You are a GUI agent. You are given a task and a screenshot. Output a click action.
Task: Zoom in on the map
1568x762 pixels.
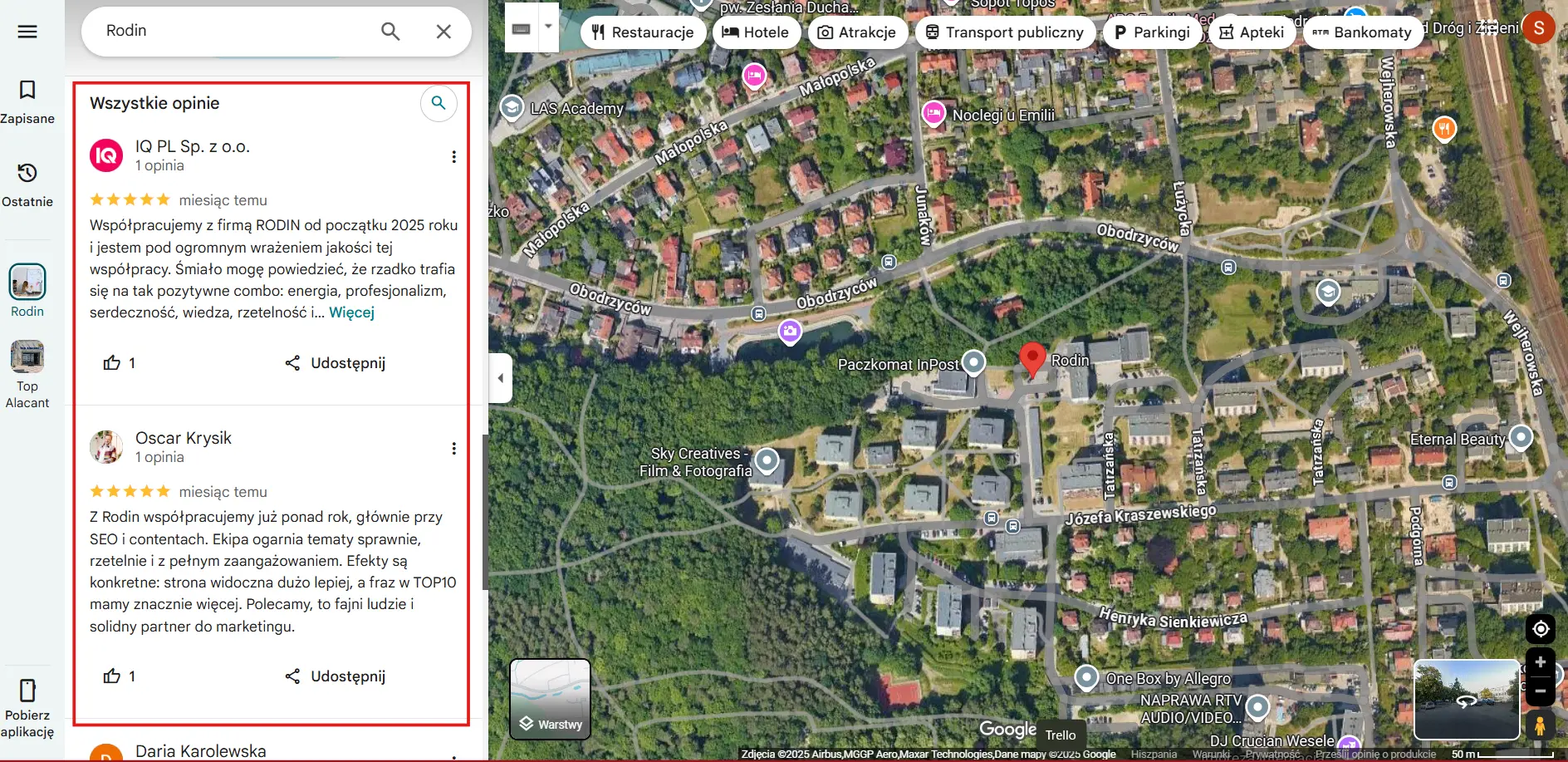click(x=1540, y=662)
